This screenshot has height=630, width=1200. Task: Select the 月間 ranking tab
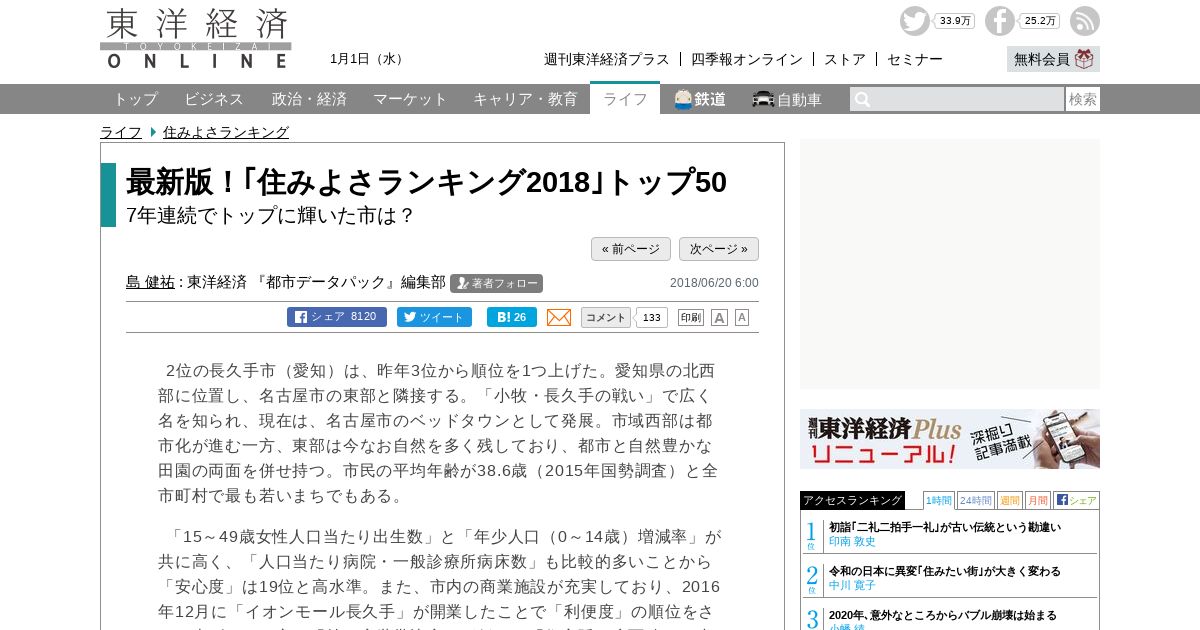(x=1038, y=500)
